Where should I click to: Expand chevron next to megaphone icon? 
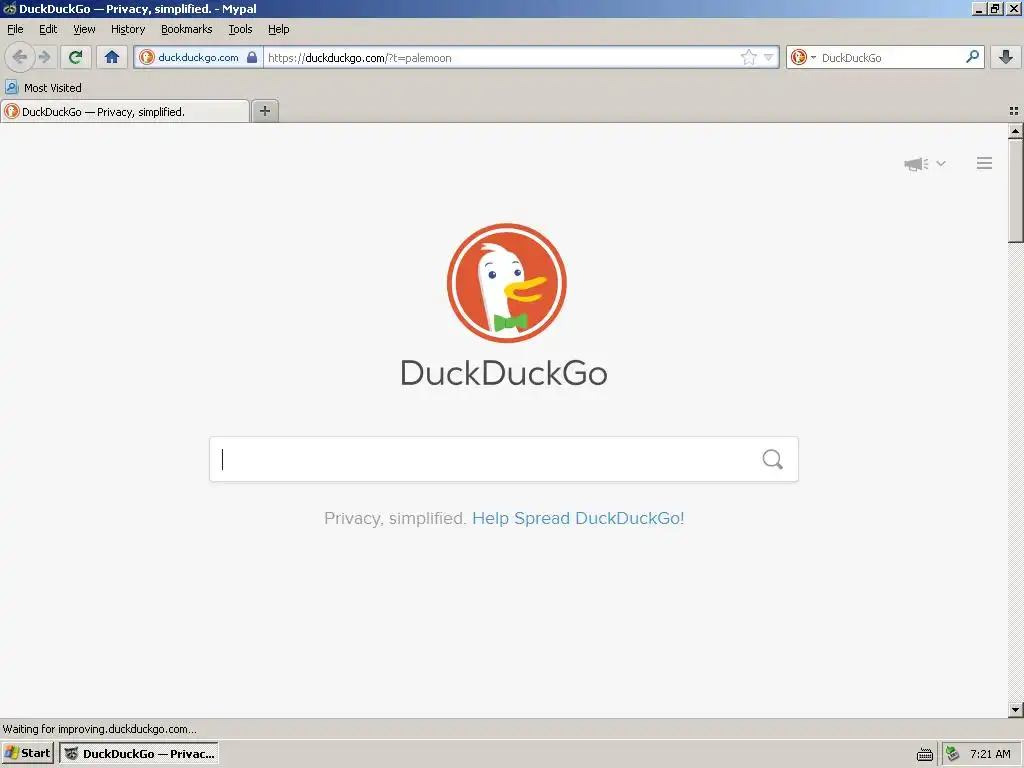pyautogui.click(x=941, y=163)
